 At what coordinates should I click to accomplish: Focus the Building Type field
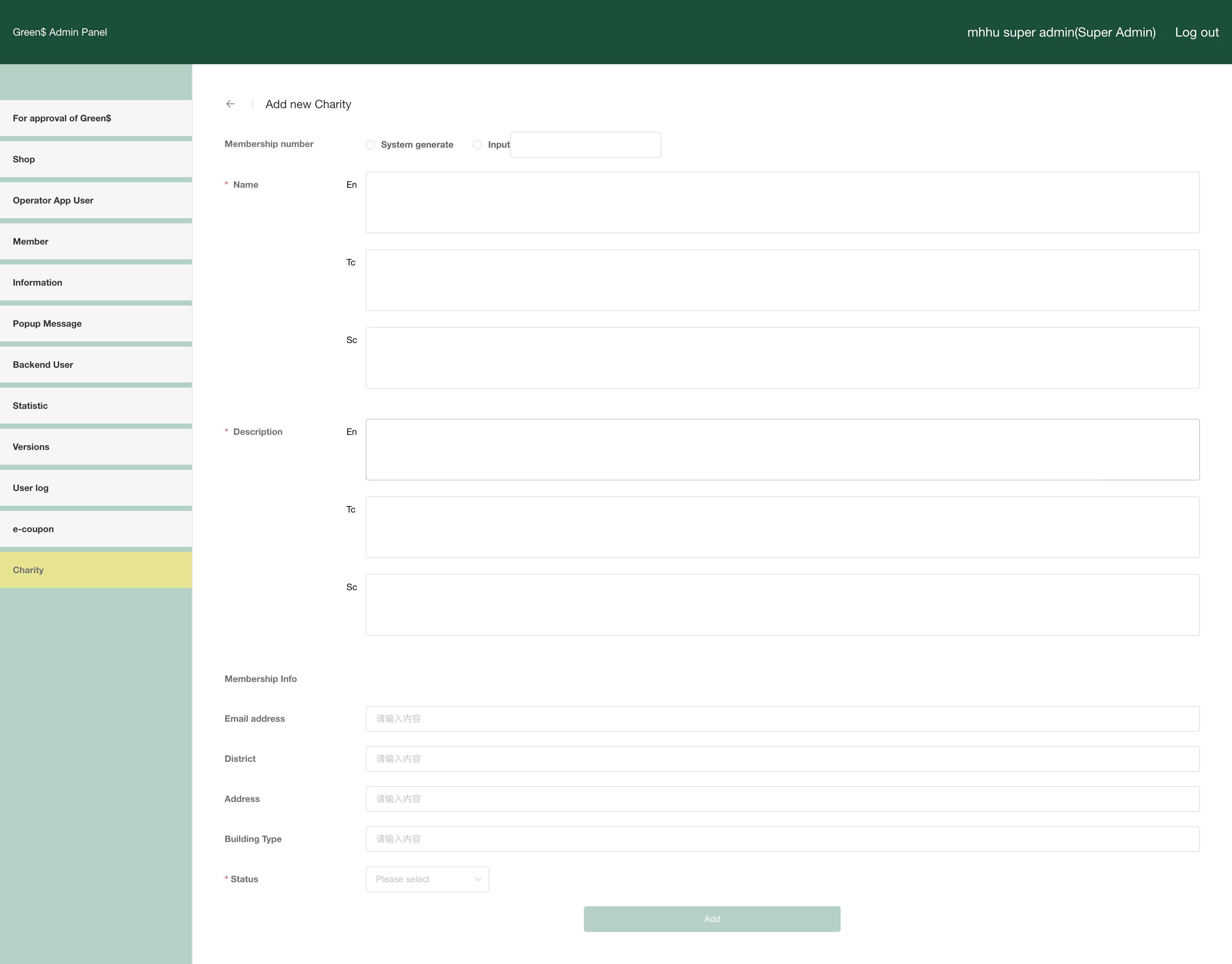pyautogui.click(x=782, y=839)
